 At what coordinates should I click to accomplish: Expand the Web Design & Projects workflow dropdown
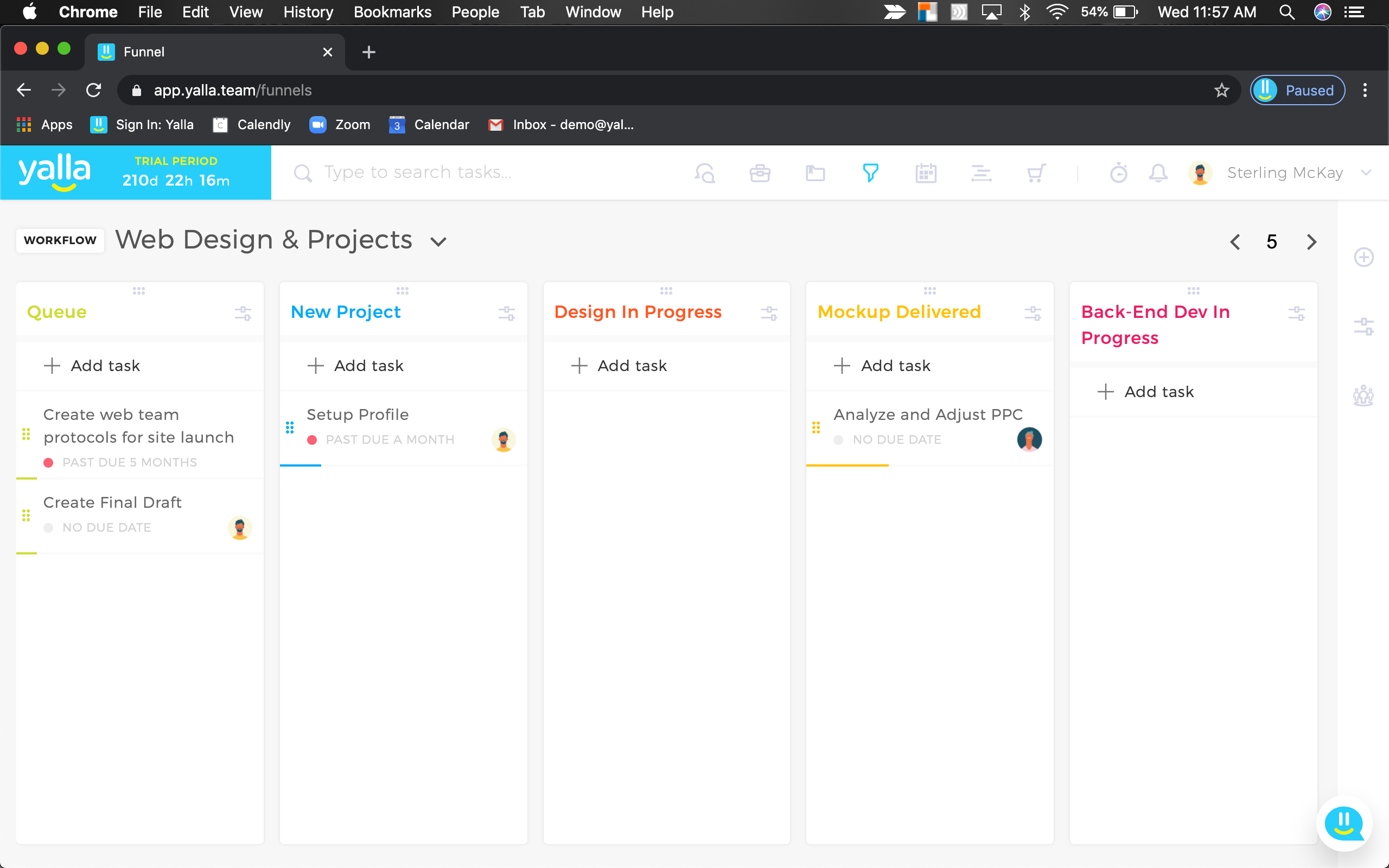click(438, 242)
